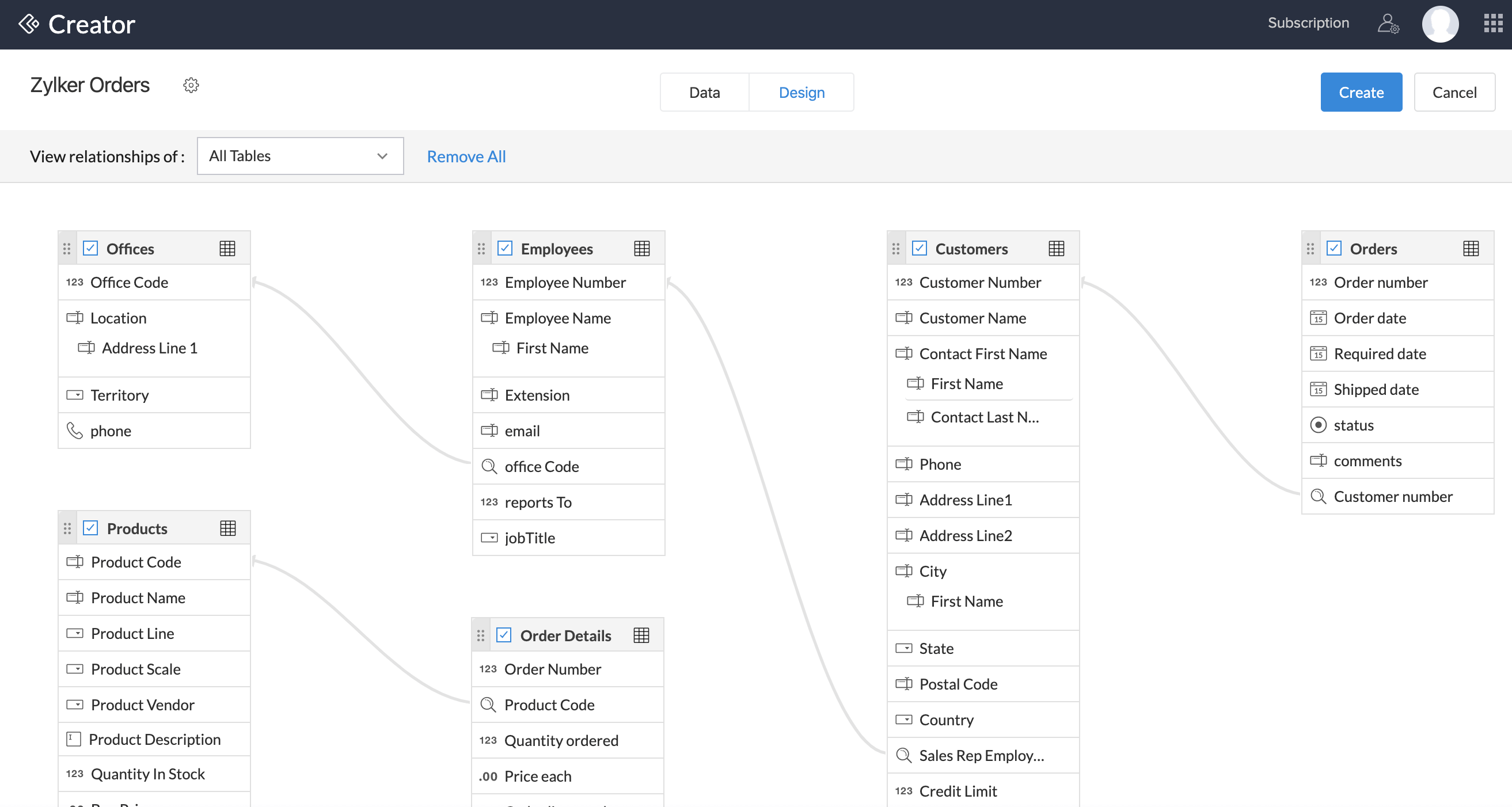This screenshot has height=807, width=1512.
Task: Click the lookup icon beside Sales Rep Employ...
Action: click(903, 755)
